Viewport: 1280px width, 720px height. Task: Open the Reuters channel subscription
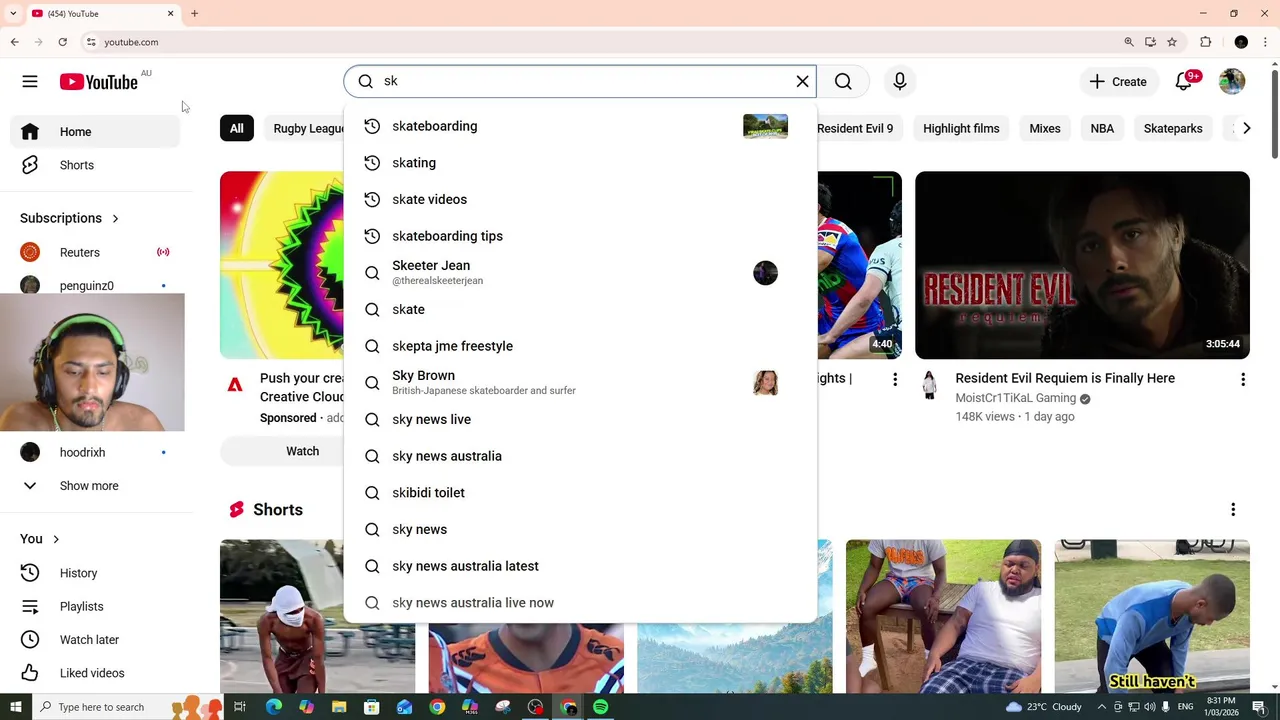(x=96, y=252)
